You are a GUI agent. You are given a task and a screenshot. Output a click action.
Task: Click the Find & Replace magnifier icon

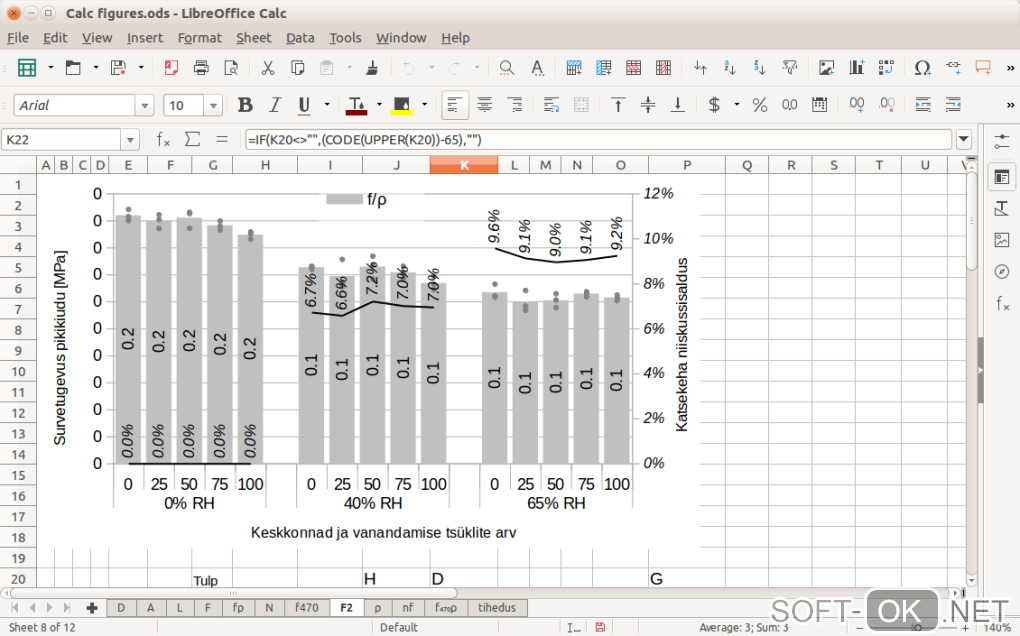[507, 68]
